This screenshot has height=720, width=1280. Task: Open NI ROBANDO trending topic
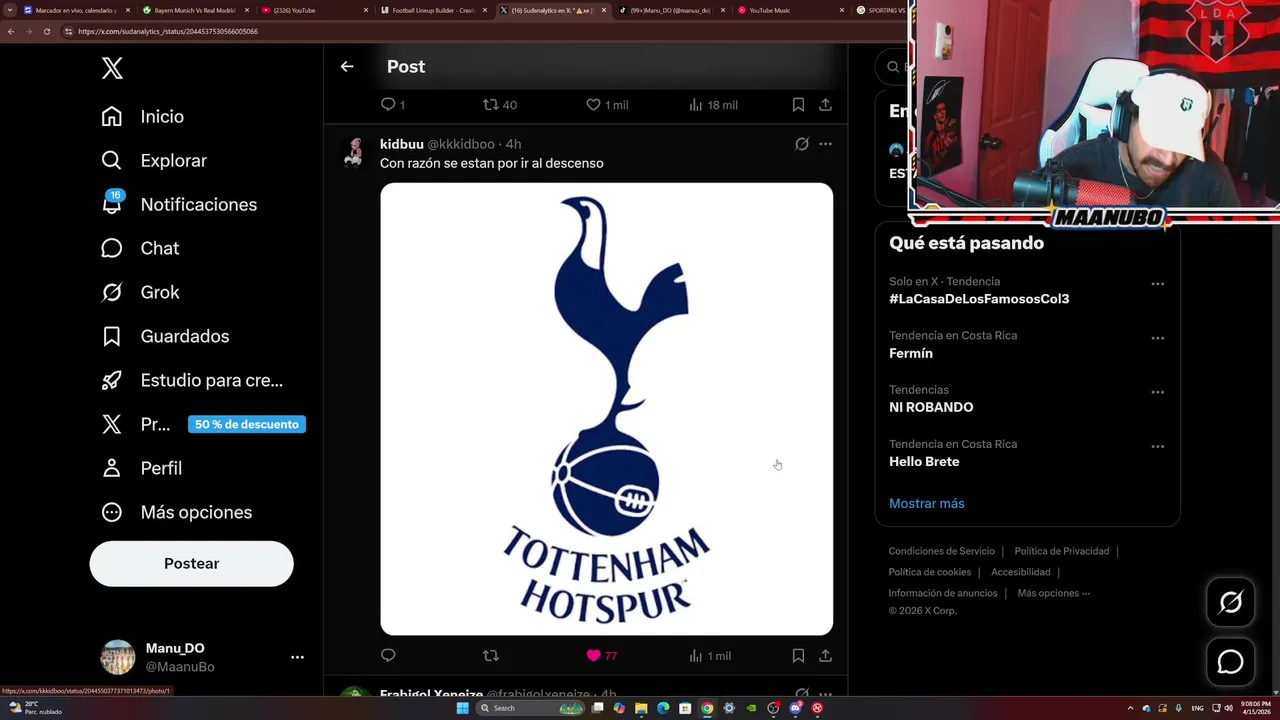pyautogui.click(x=931, y=407)
